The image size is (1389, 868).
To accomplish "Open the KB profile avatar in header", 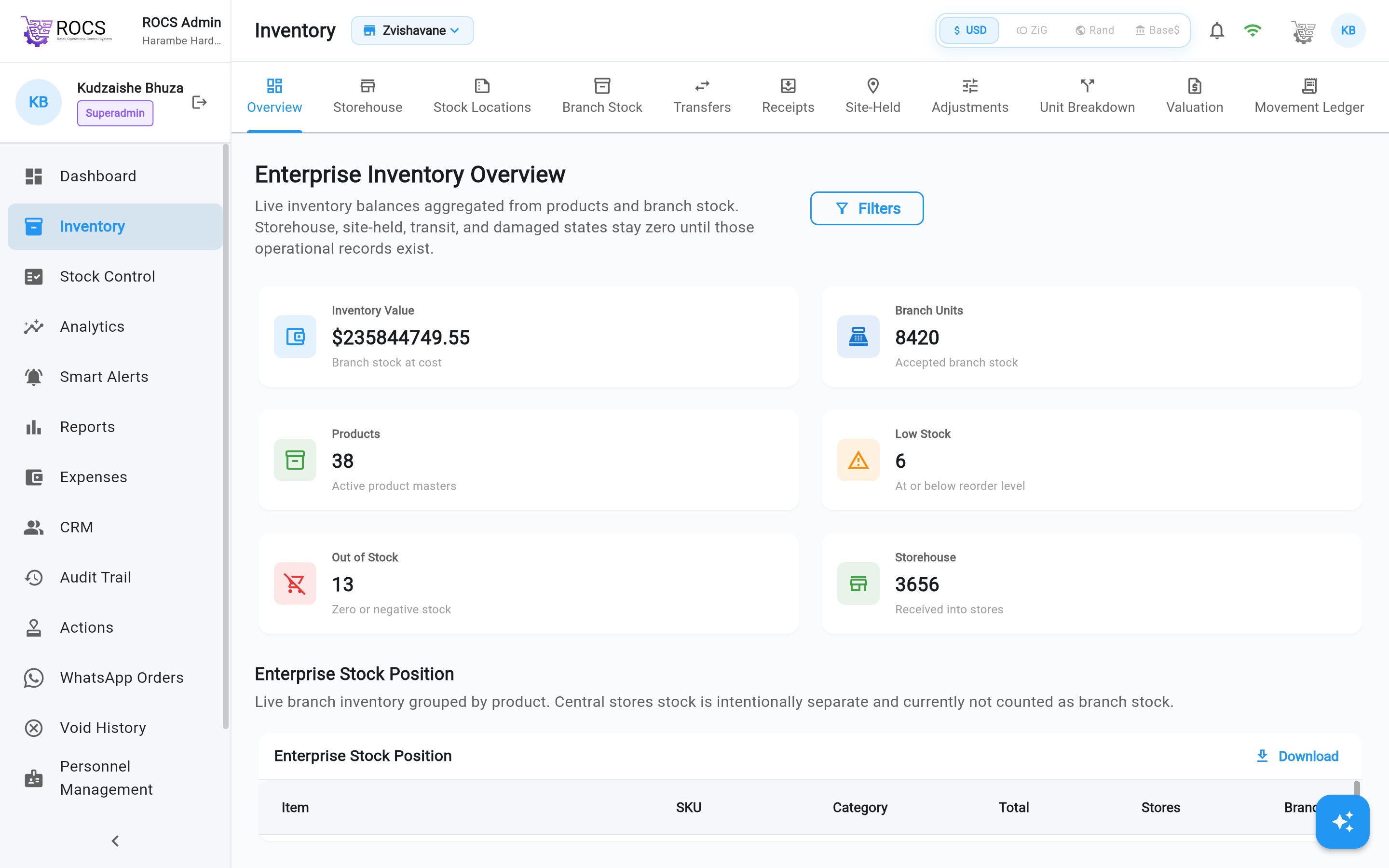I will click(1348, 30).
